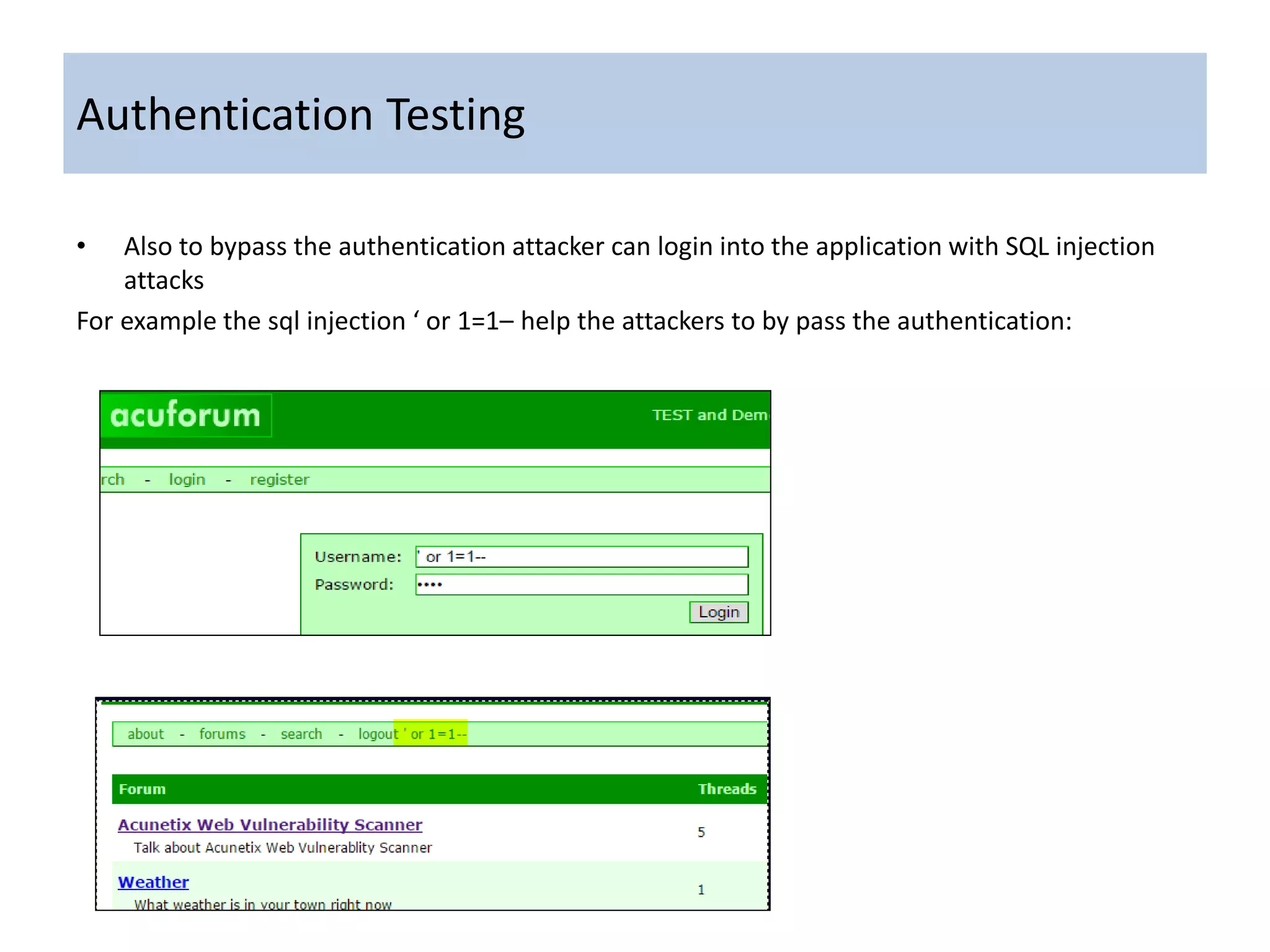1270x952 pixels.
Task: Click the 'For example the sql injection' sentence
Action: pos(574,321)
